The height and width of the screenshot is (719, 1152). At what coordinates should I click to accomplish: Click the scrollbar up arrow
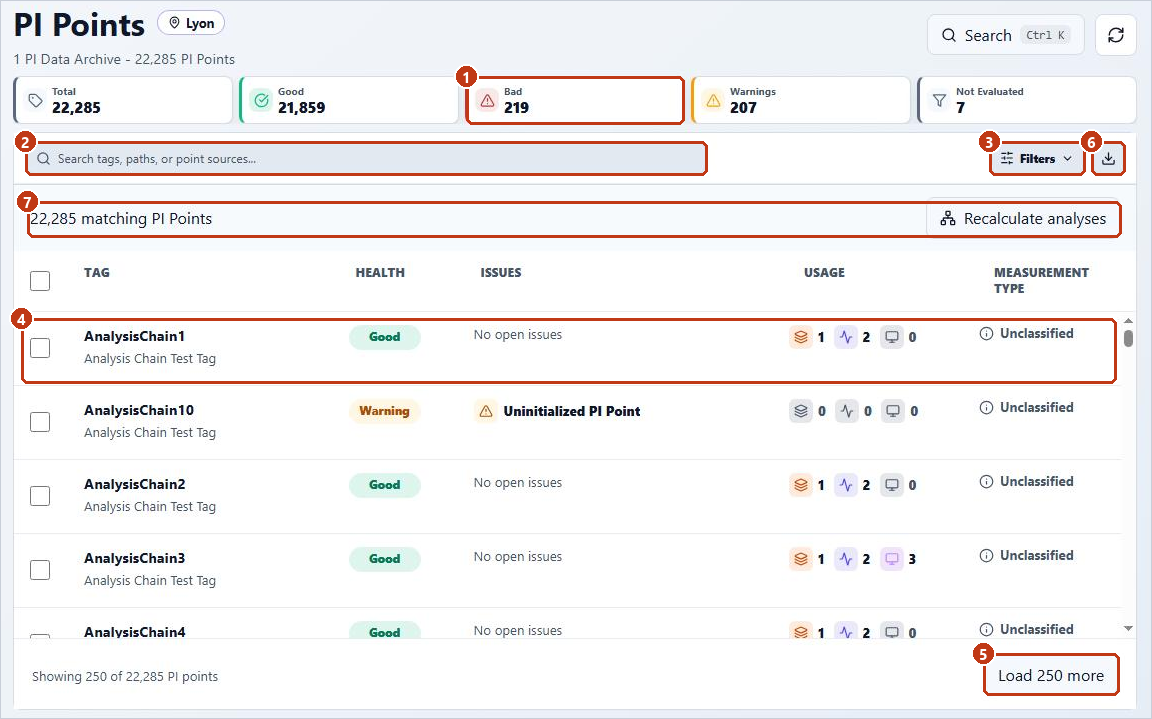1128,321
